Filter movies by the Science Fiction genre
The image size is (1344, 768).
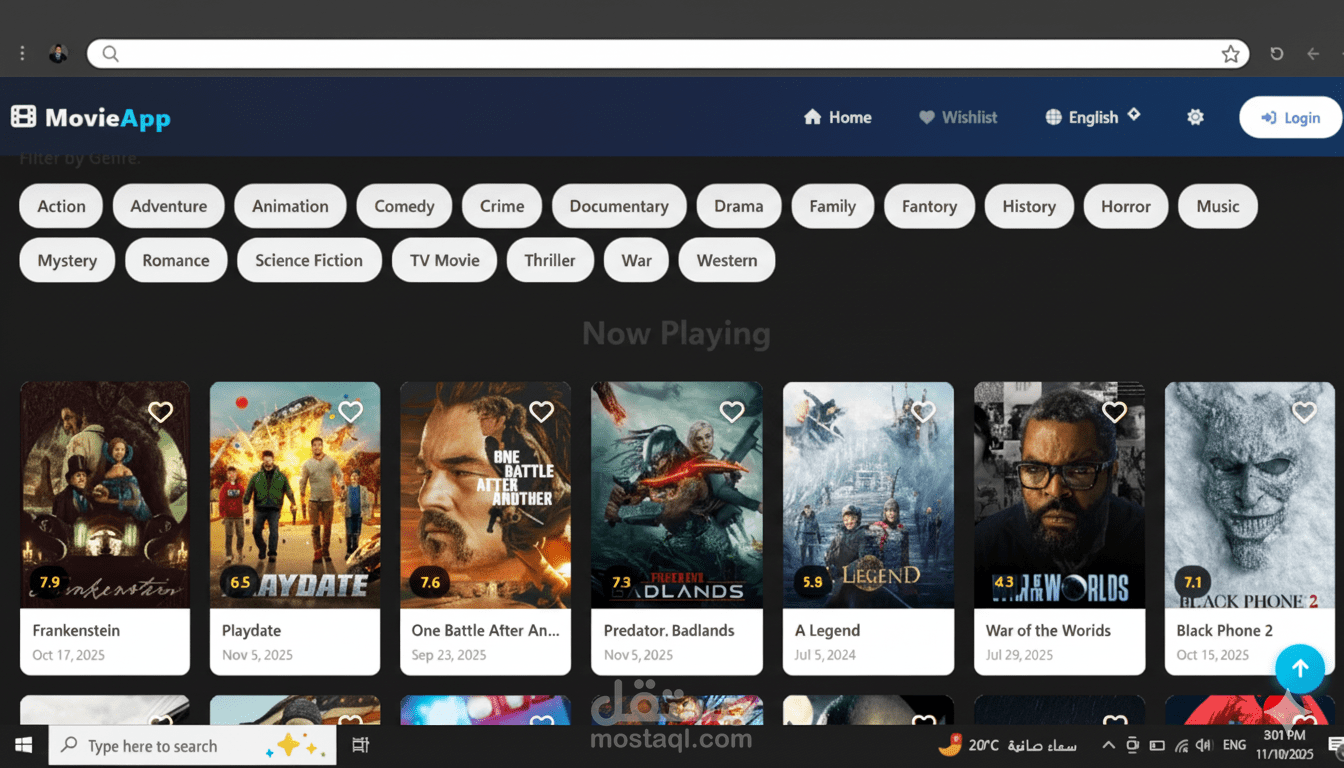[x=309, y=260]
